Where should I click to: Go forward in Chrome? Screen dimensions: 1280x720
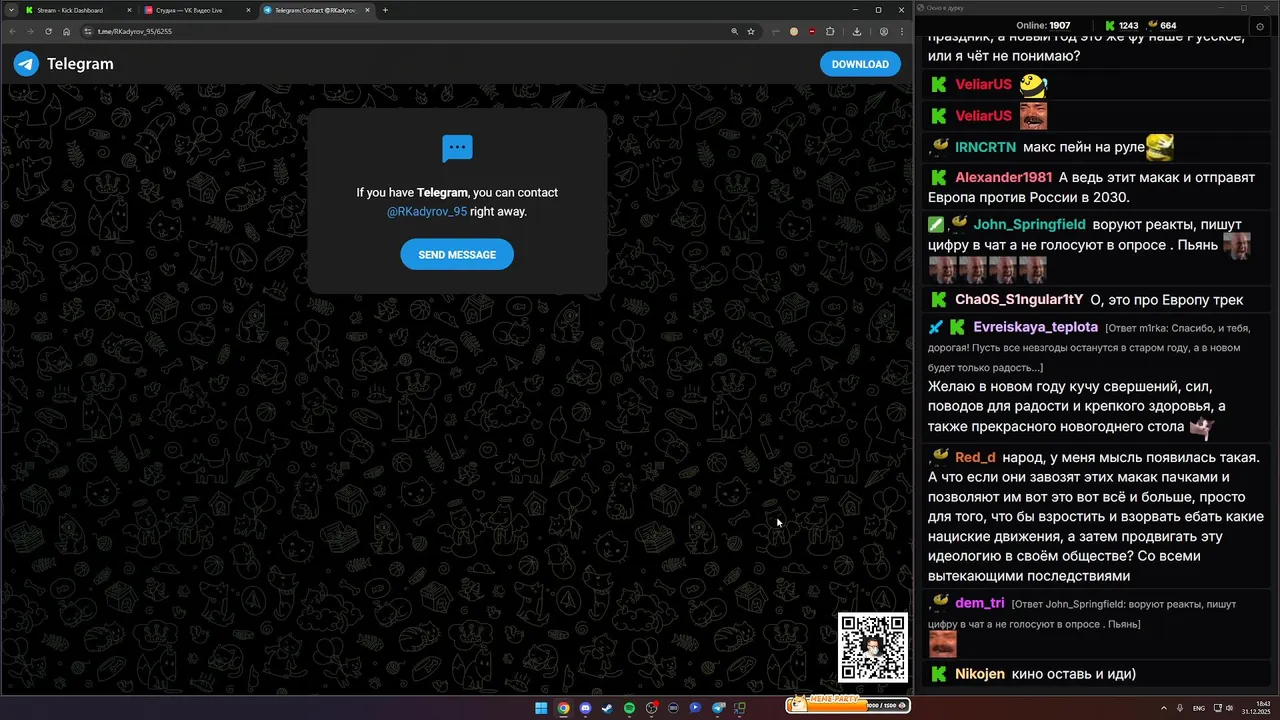(30, 31)
